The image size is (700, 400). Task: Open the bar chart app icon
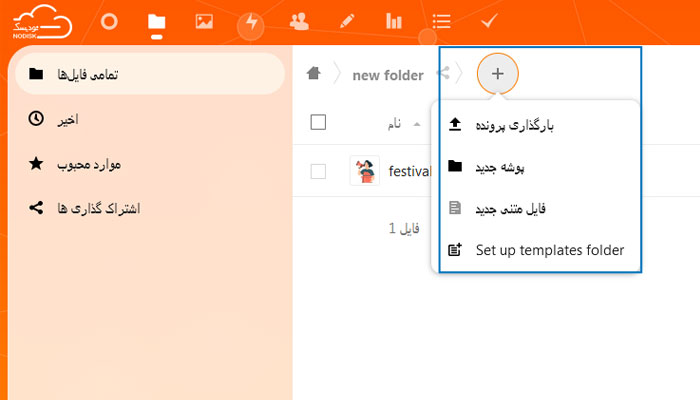pyautogui.click(x=394, y=21)
